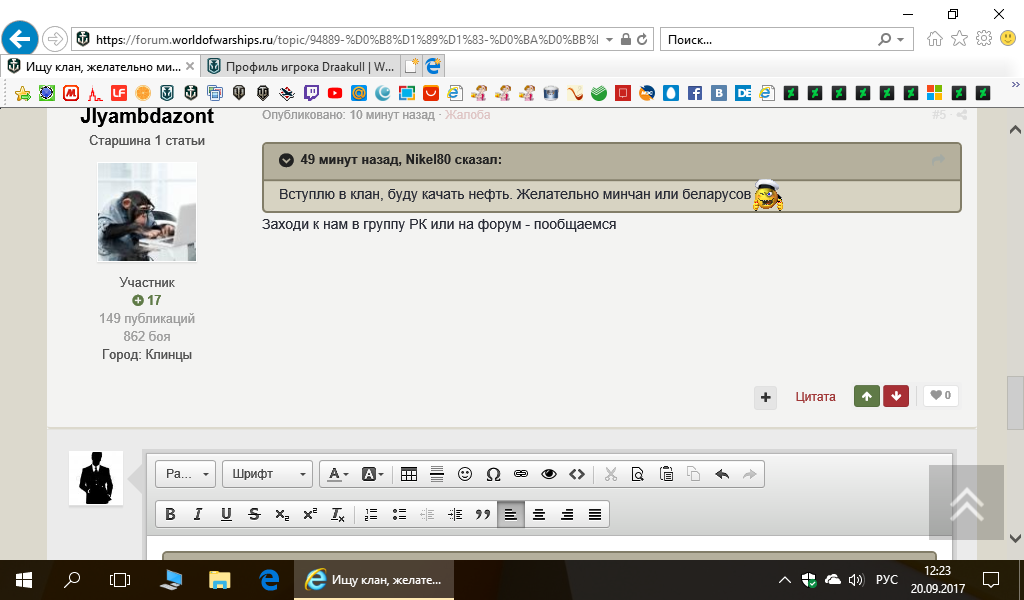This screenshot has height=600, width=1024.
Task: Toggle underline formatting in the editor
Action: (x=226, y=514)
